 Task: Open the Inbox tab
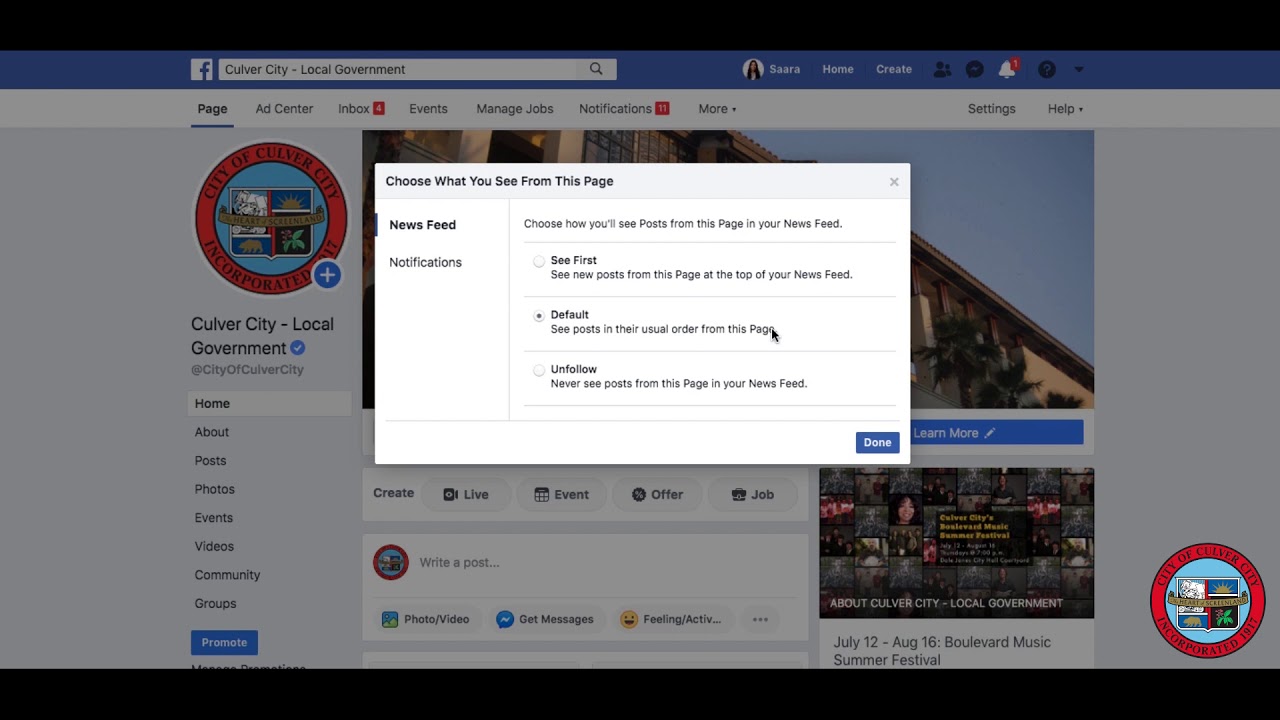[x=361, y=109]
